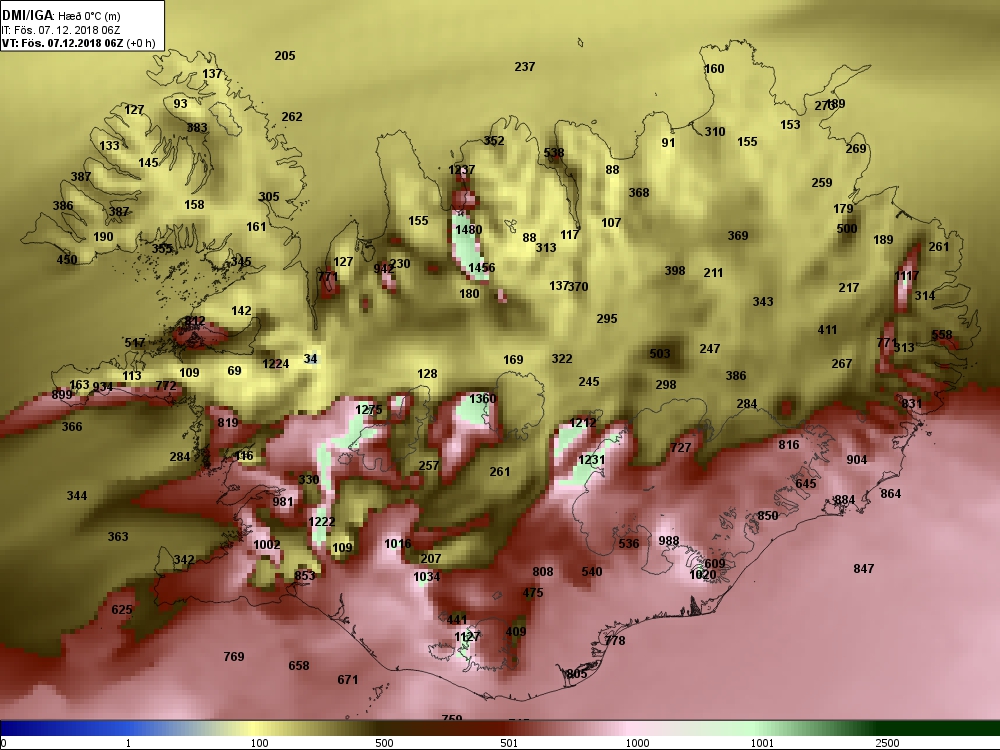Image resolution: width=1000 pixels, height=750 pixels.
Task: Click the map value '1002'
Action: [x=267, y=545]
